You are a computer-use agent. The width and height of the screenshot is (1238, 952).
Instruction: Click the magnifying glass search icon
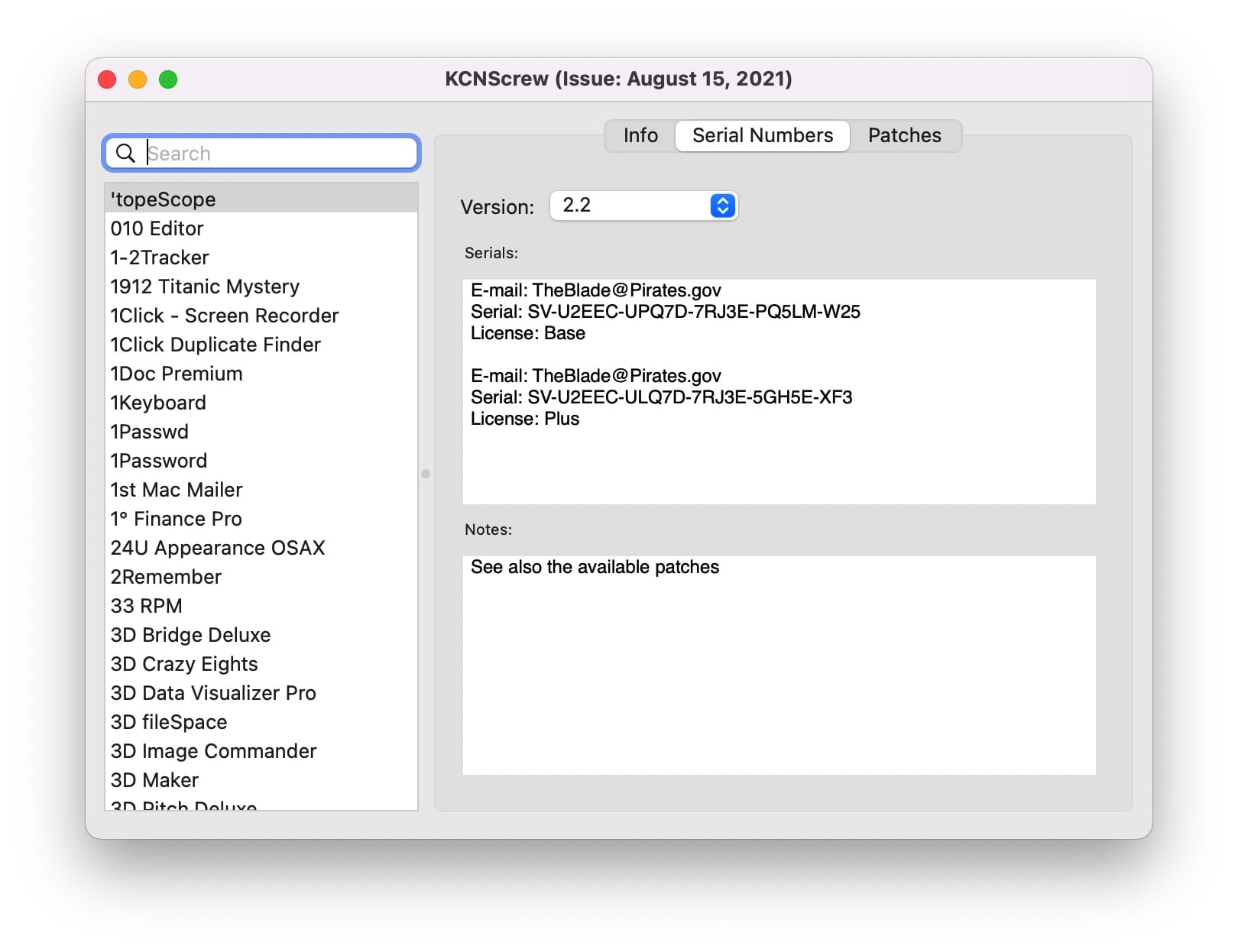[125, 154]
